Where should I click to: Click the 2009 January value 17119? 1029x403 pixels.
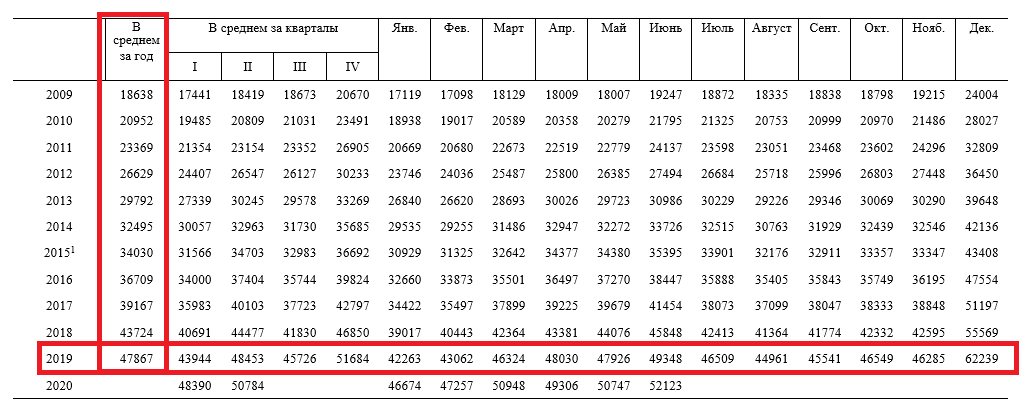[404, 95]
